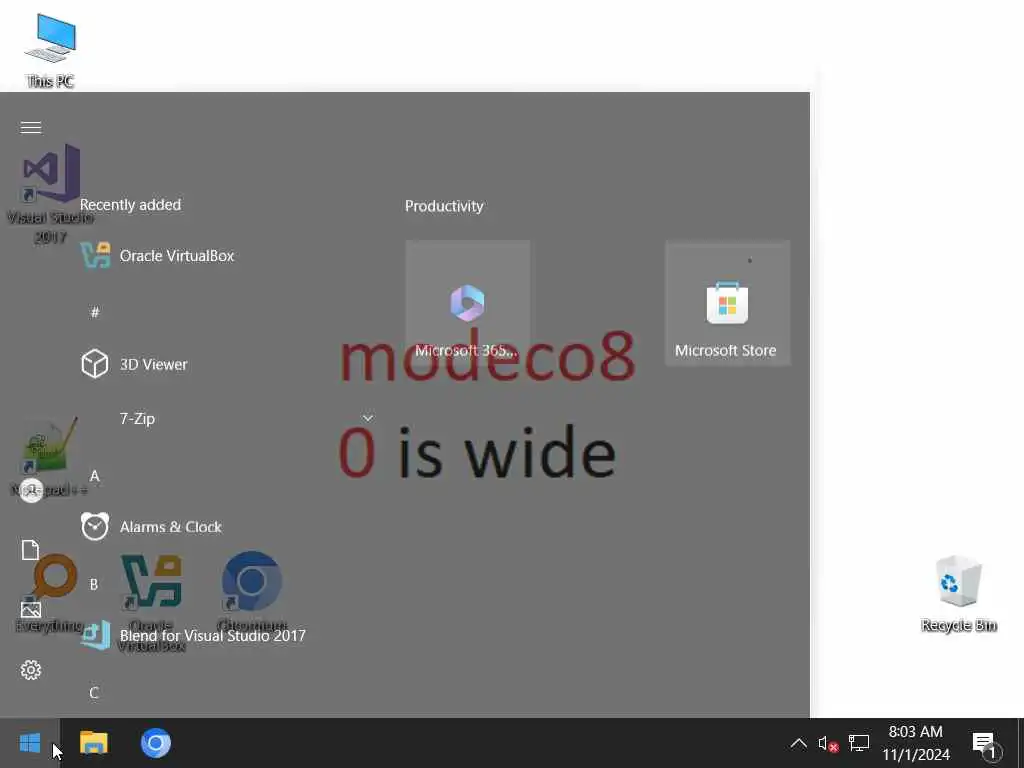Select the This PC desktop icon
The width and height of the screenshot is (1024, 768).
50,51
